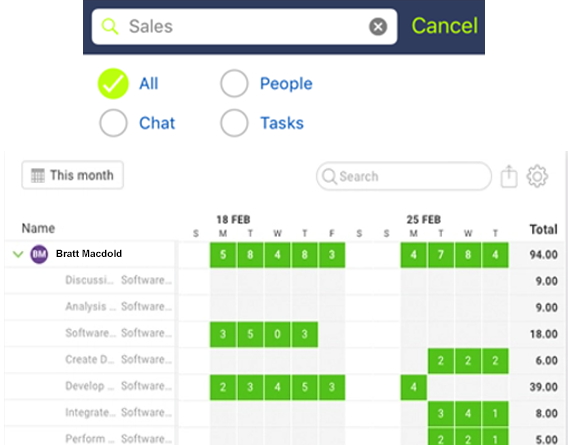Select the All filter option
This screenshot has height=445, width=568.
tap(113, 84)
